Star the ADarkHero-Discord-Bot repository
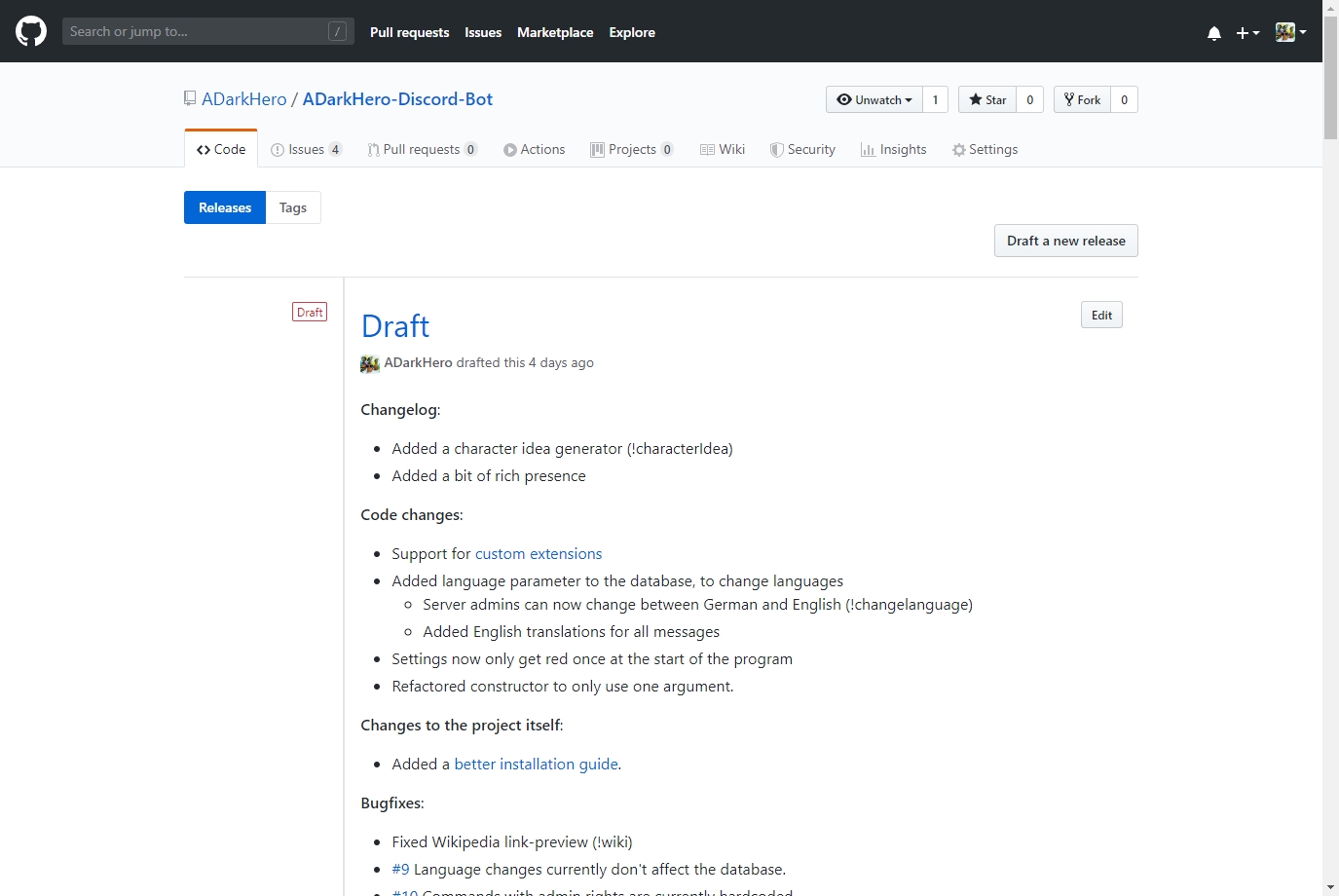Image resolution: width=1339 pixels, height=896 pixels. [x=987, y=99]
